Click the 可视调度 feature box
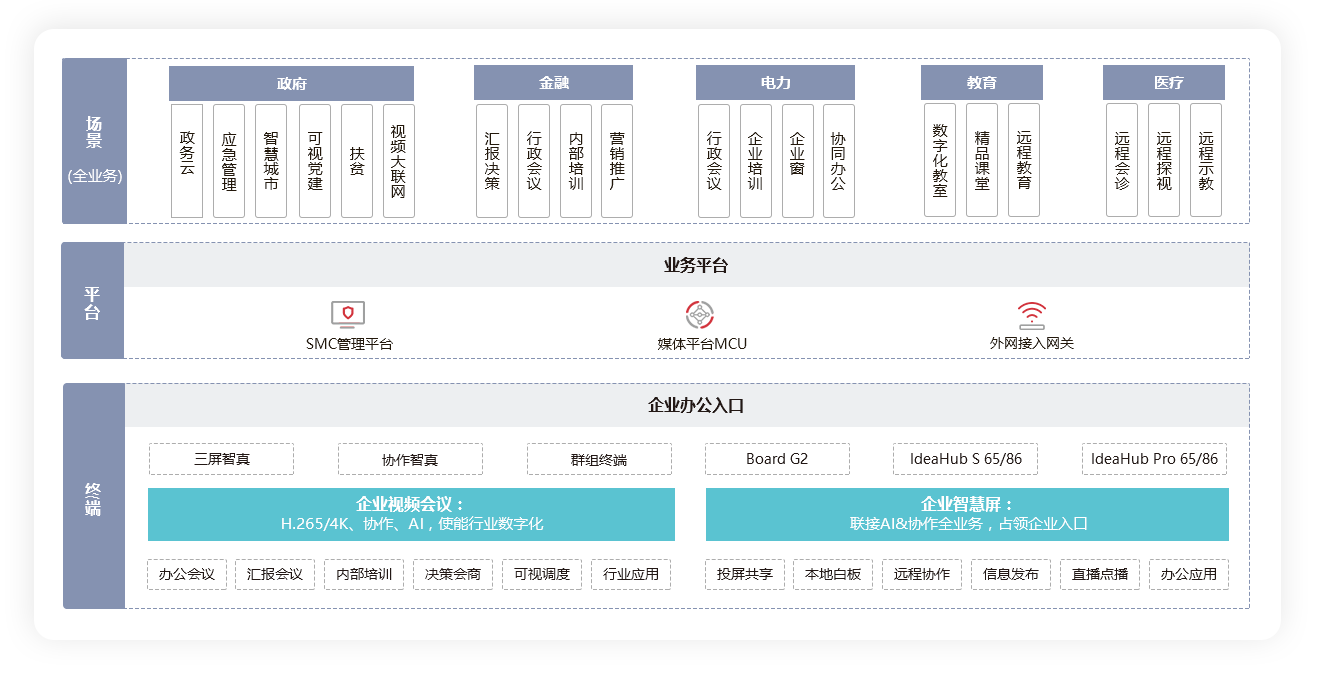The height and width of the screenshot is (676, 1319). [x=542, y=574]
